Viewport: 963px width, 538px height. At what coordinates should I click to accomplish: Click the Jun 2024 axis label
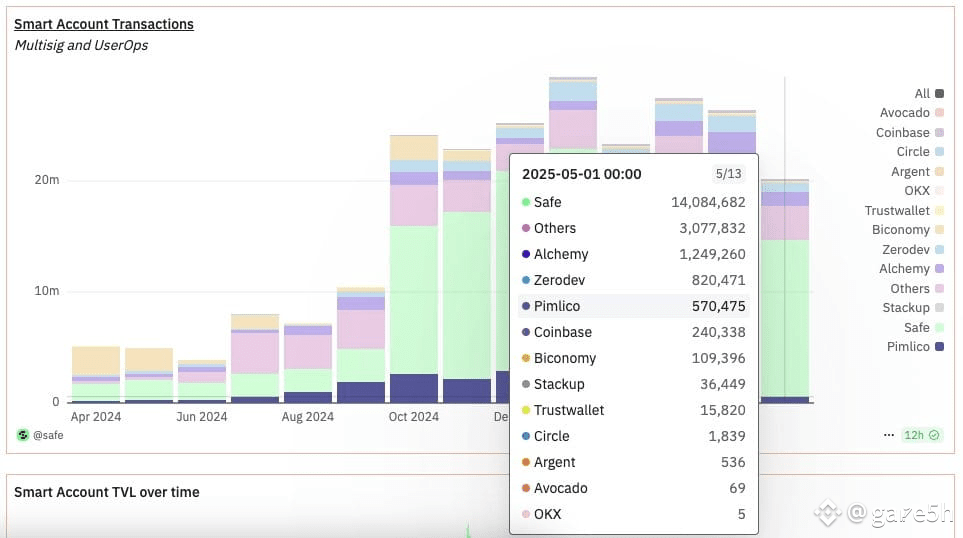point(201,416)
